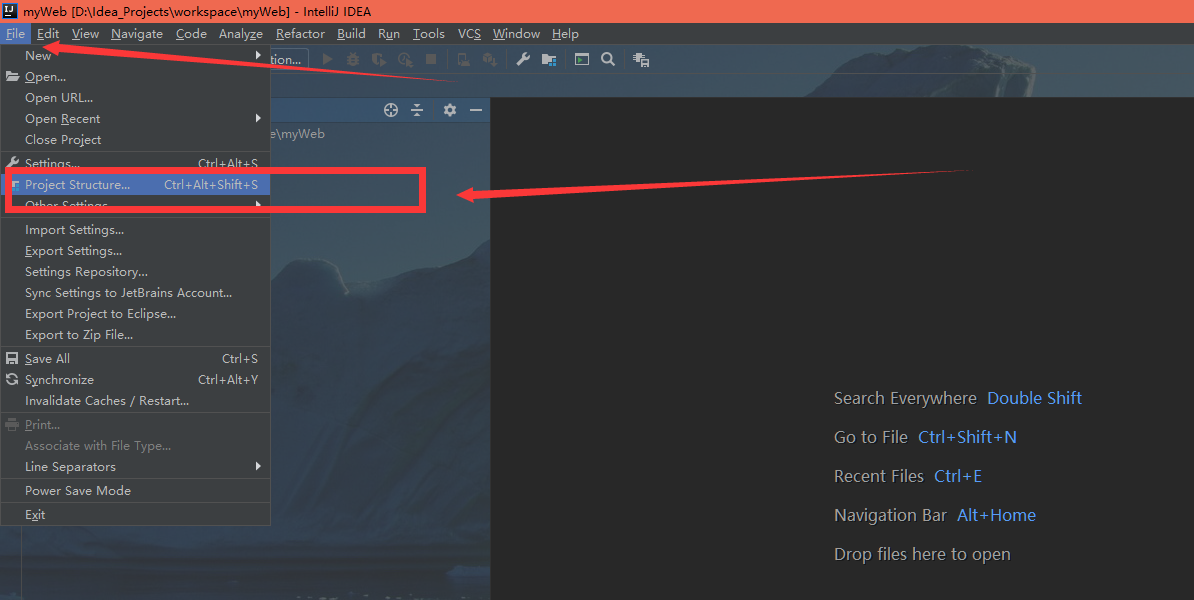Run the project with the green Run icon
1194x600 pixels.
pos(327,59)
